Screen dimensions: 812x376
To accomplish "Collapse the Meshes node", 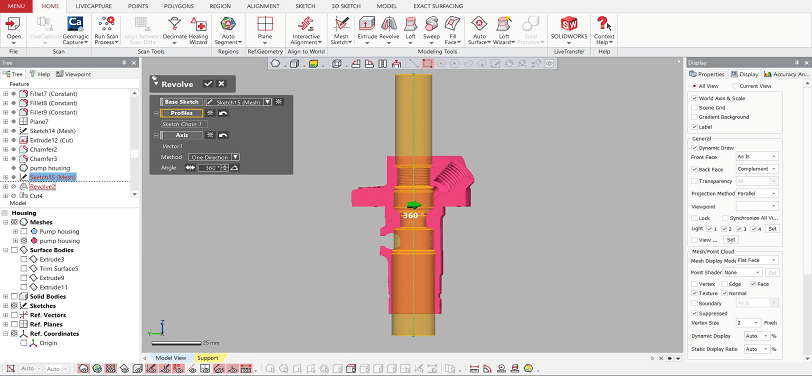I will pos(6,222).
